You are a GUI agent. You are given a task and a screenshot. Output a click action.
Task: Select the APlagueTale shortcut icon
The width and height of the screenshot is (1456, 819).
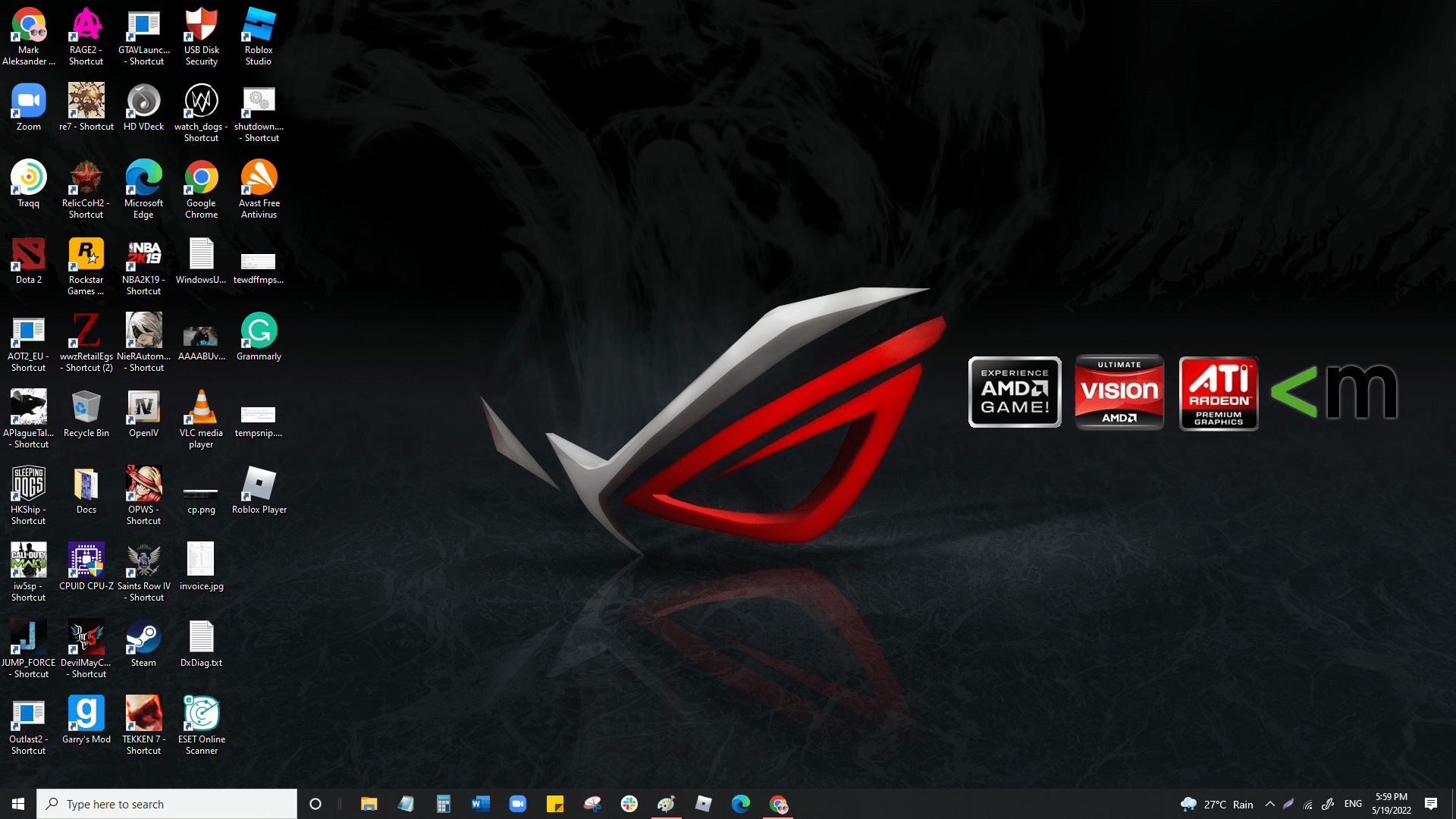(x=29, y=419)
